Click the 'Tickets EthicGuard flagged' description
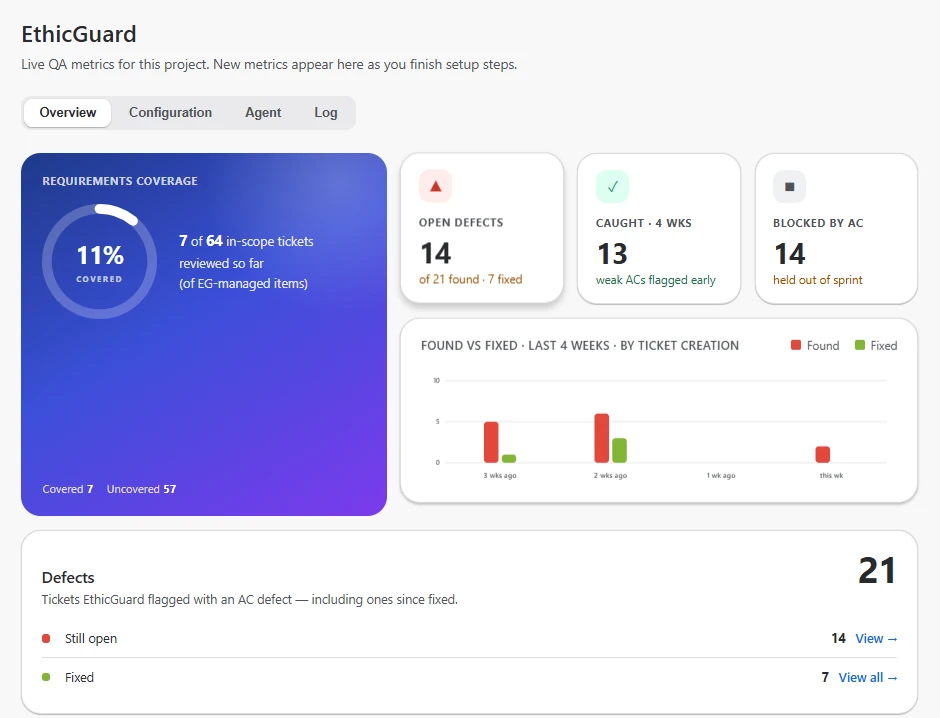The height and width of the screenshot is (718, 940). click(x=249, y=600)
